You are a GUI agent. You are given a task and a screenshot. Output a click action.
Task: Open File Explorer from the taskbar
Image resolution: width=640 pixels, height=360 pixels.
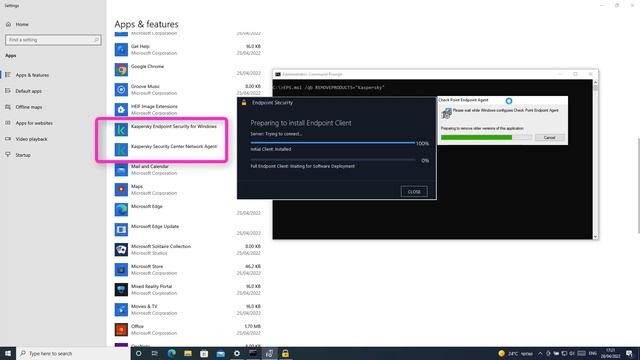188,353
